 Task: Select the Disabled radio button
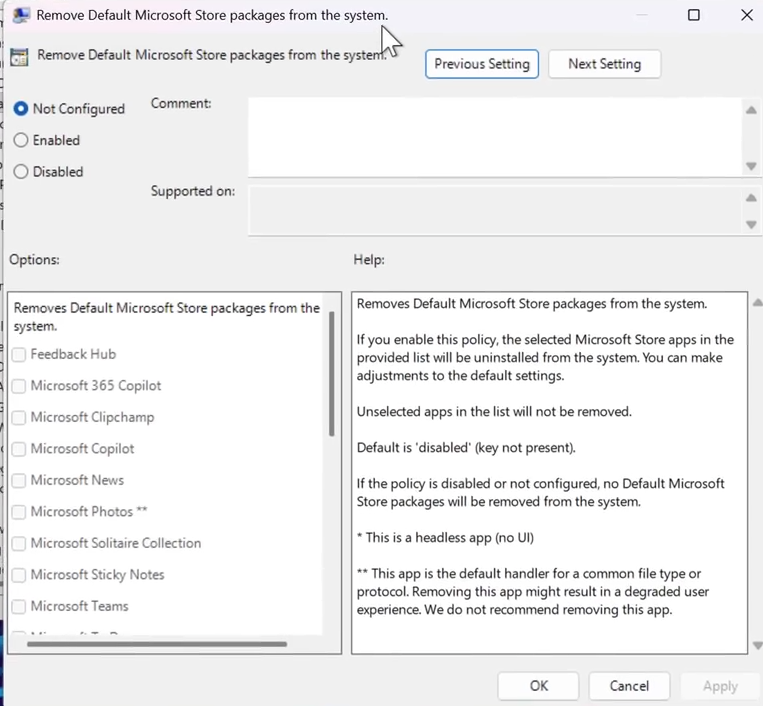tap(21, 171)
